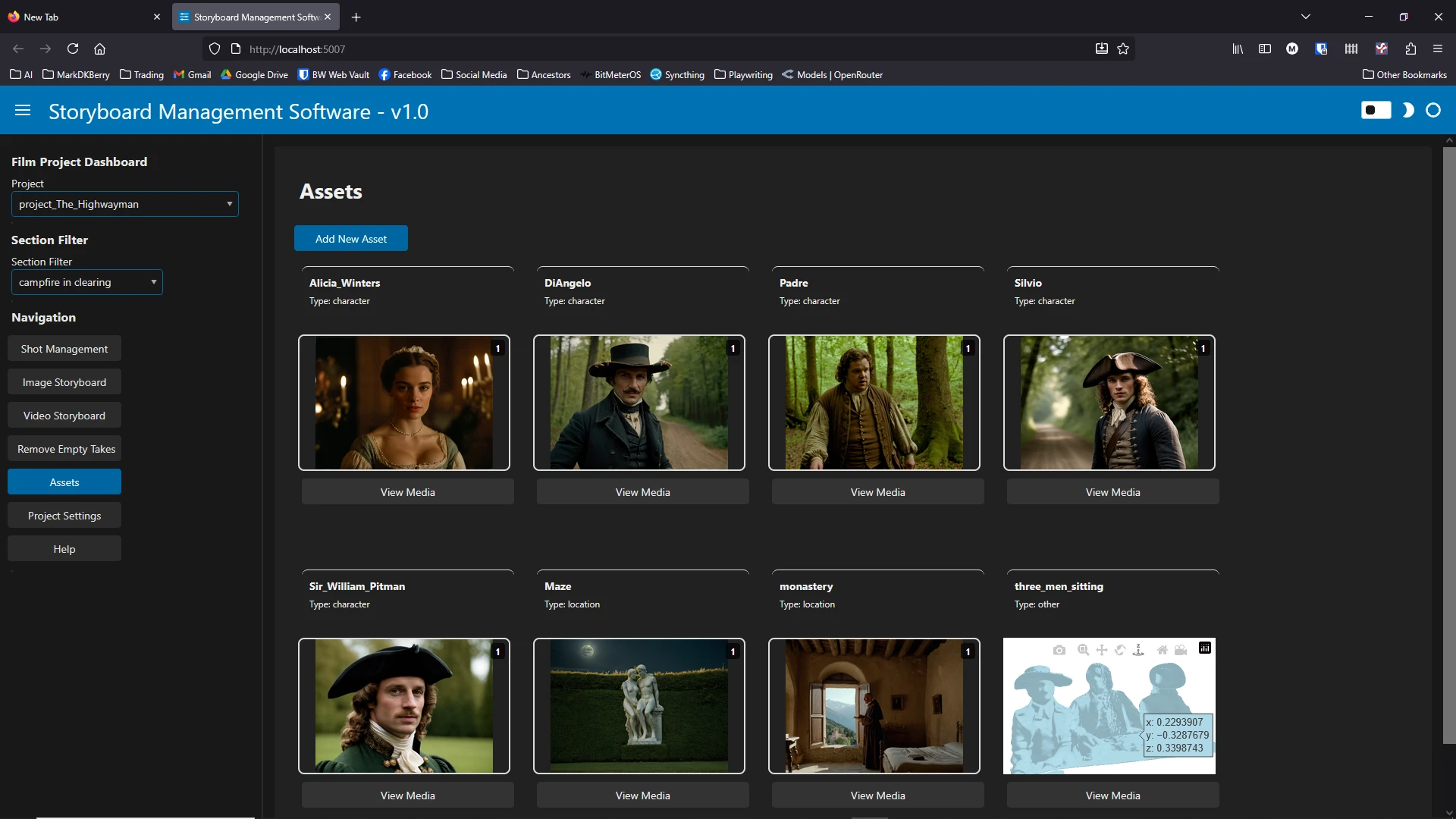The height and width of the screenshot is (819, 1456).
Task: Reset the 3D view using the home icon
Action: tap(1163, 650)
